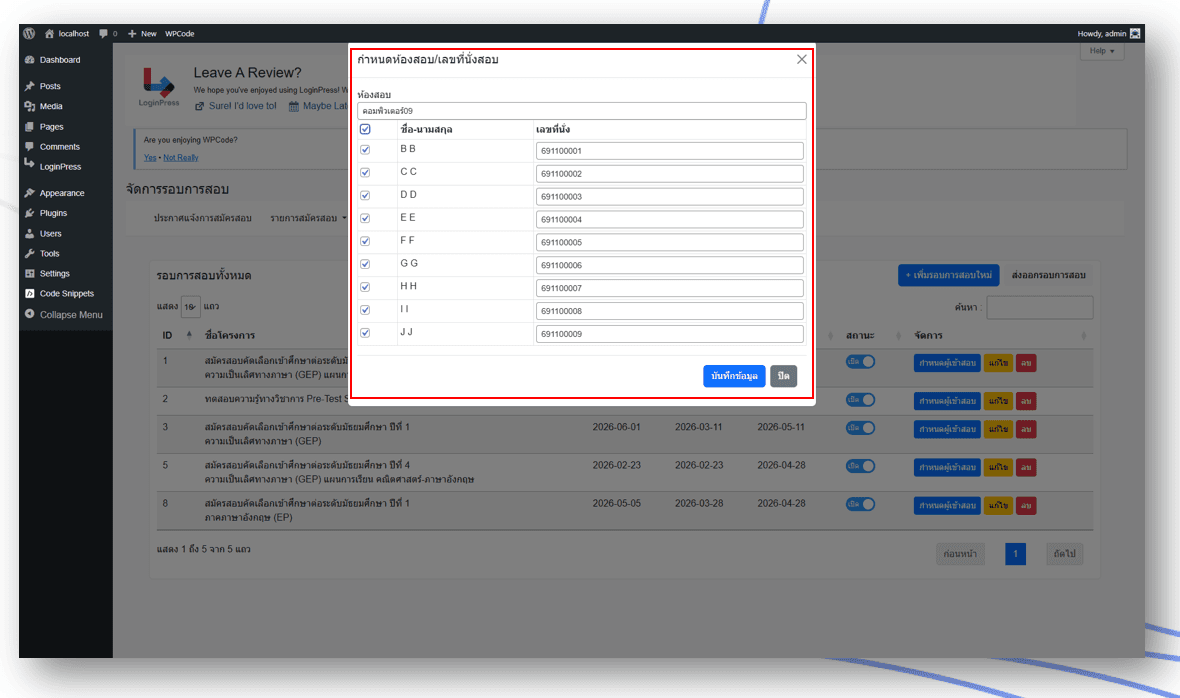Sort the table by the ID column arrow
The height and width of the screenshot is (698, 1180).
point(189,335)
